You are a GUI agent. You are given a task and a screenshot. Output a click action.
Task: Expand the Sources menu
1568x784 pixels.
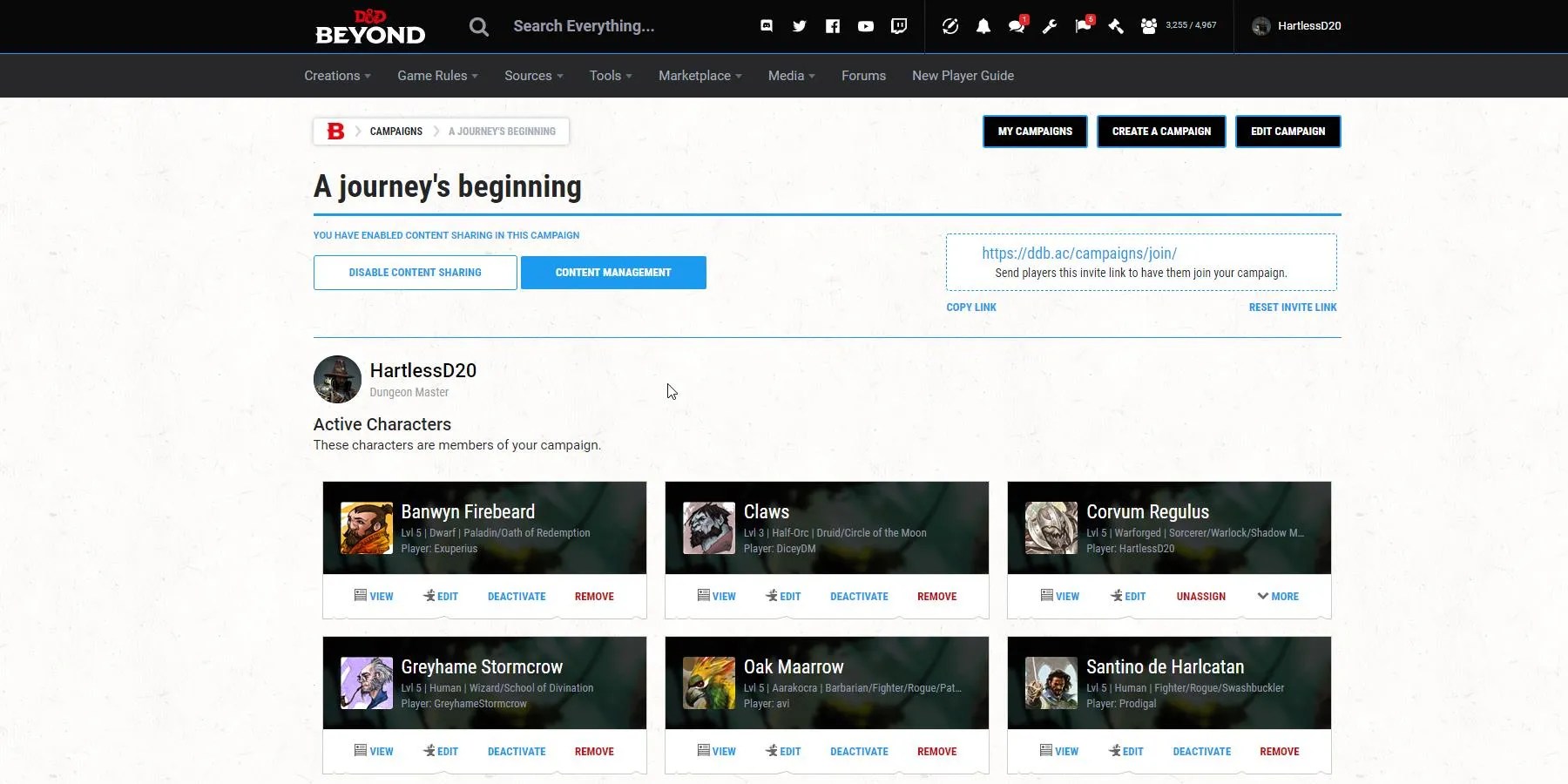(x=534, y=76)
